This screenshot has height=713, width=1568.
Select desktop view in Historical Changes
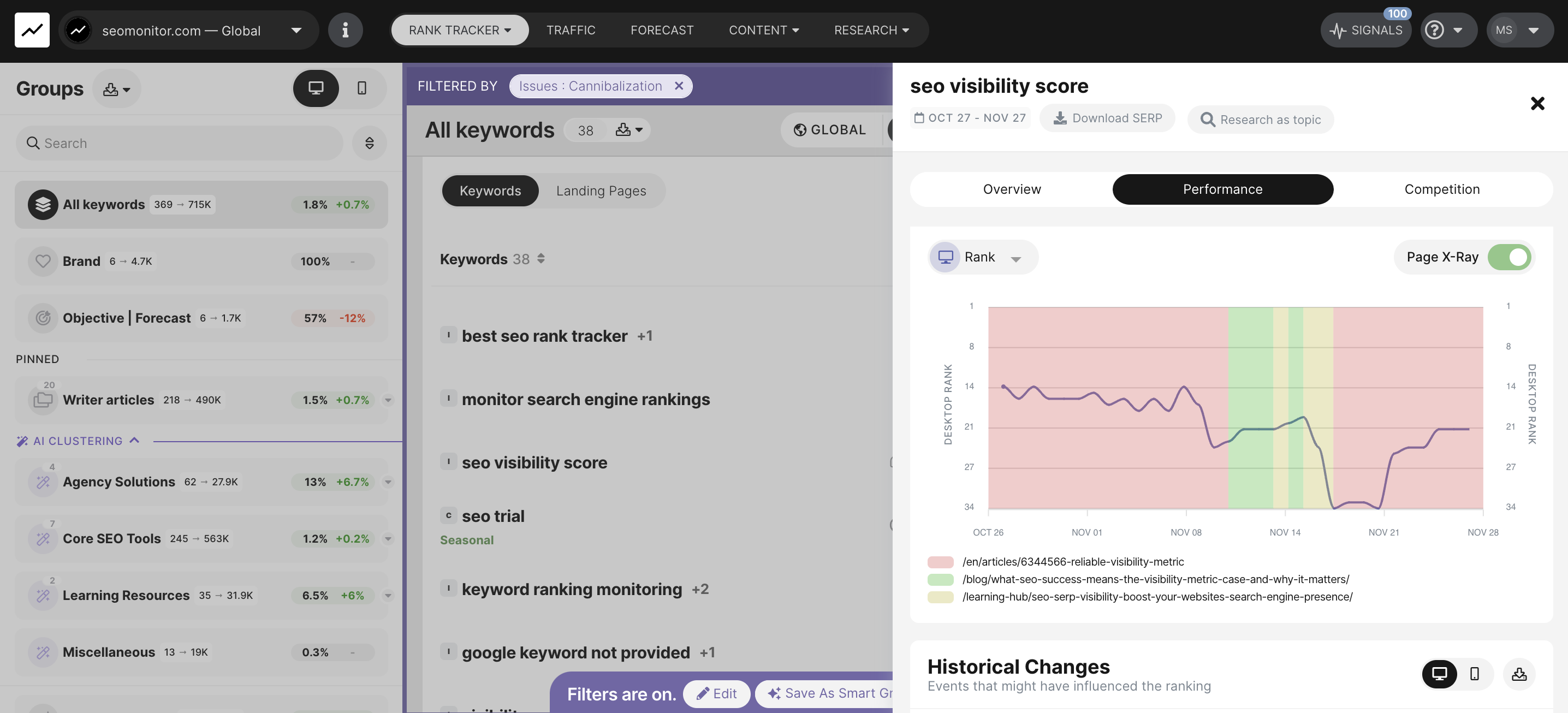pos(1439,674)
